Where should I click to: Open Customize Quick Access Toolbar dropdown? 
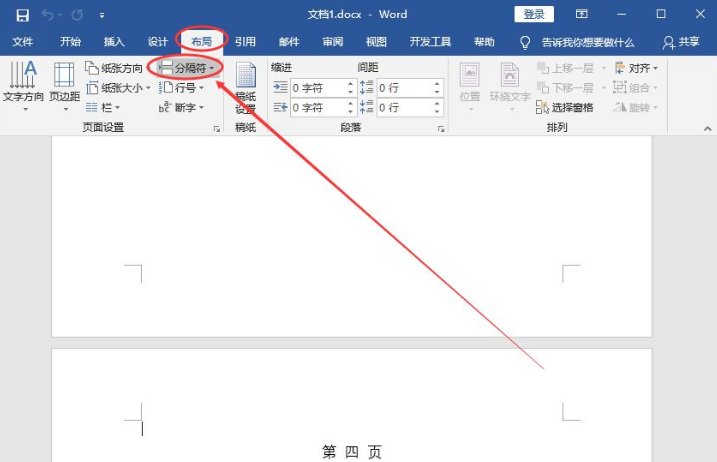[102, 16]
